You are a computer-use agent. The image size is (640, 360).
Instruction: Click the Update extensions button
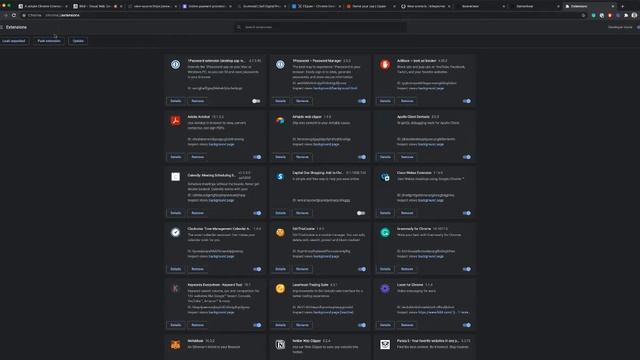tap(78, 41)
